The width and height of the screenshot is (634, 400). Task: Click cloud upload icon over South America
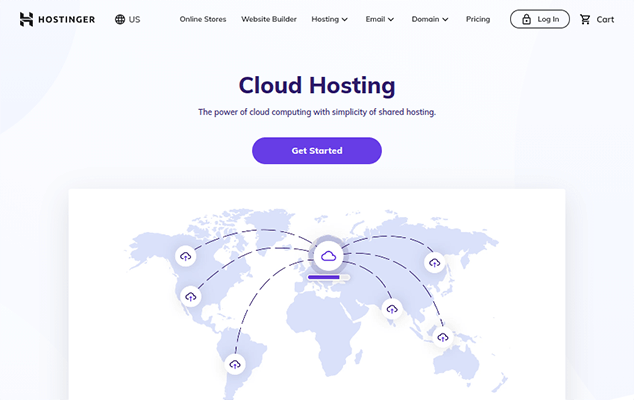235,364
